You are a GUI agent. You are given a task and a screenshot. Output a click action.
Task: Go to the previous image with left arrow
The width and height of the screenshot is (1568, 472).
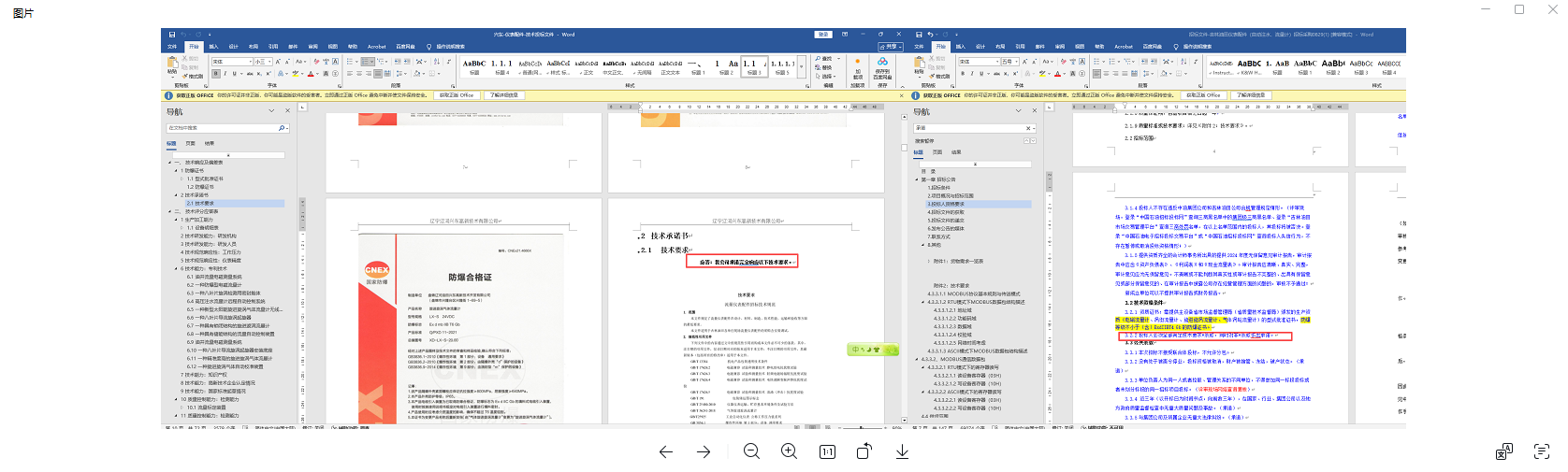point(665,451)
